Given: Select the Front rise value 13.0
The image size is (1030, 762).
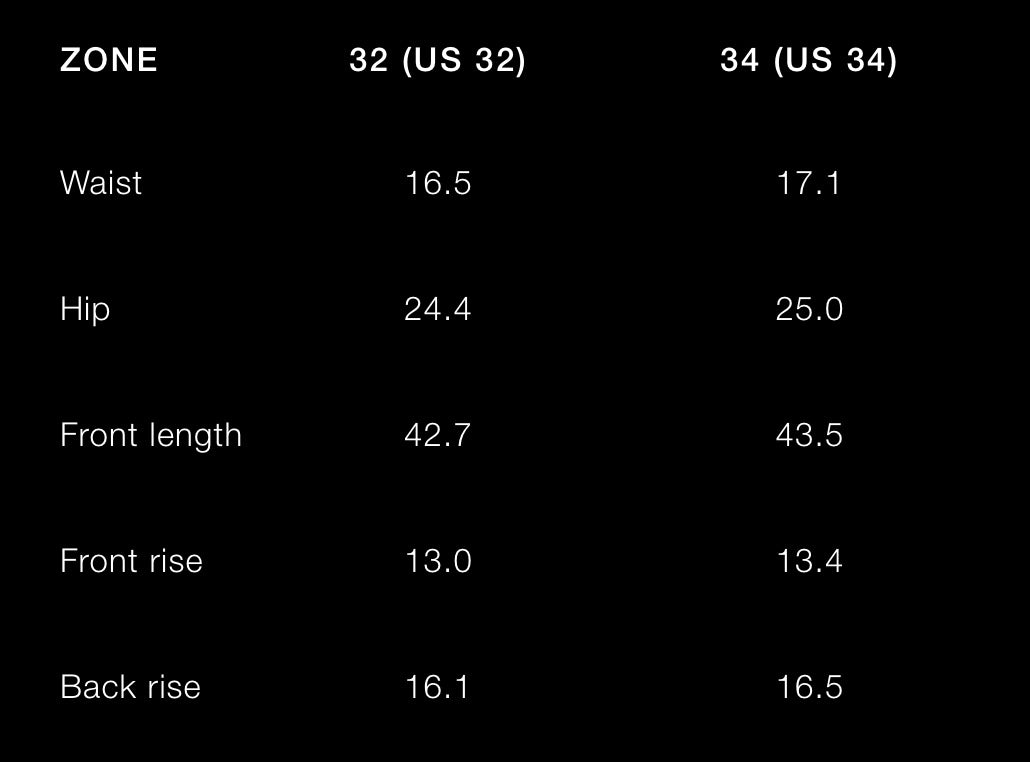Looking at the screenshot, I should coord(437,561).
